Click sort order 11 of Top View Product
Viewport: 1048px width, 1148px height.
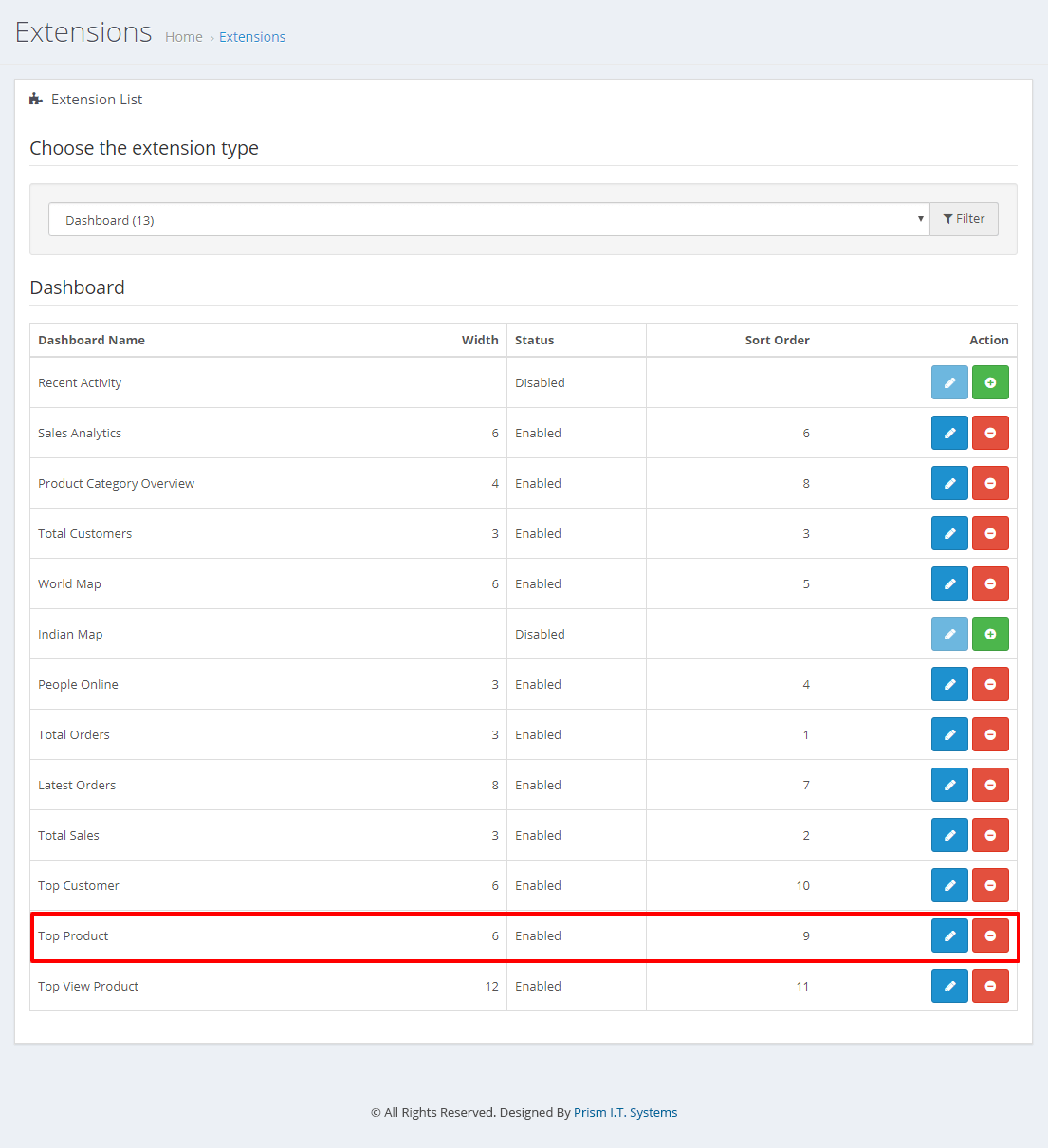(802, 986)
